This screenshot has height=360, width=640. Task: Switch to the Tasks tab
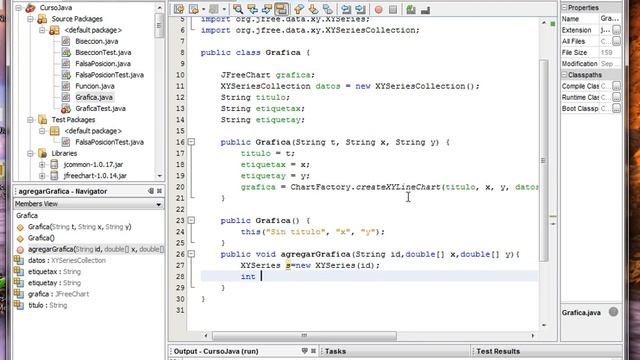pos(335,351)
